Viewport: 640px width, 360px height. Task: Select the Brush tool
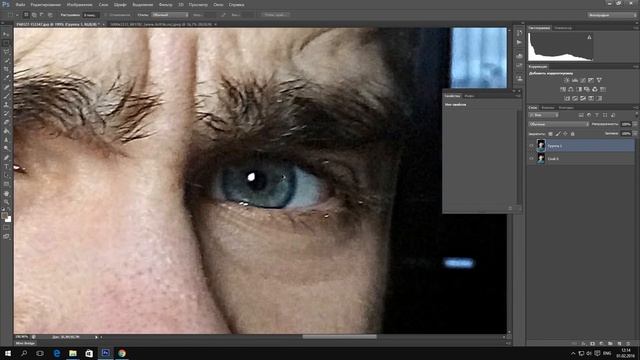point(6,96)
